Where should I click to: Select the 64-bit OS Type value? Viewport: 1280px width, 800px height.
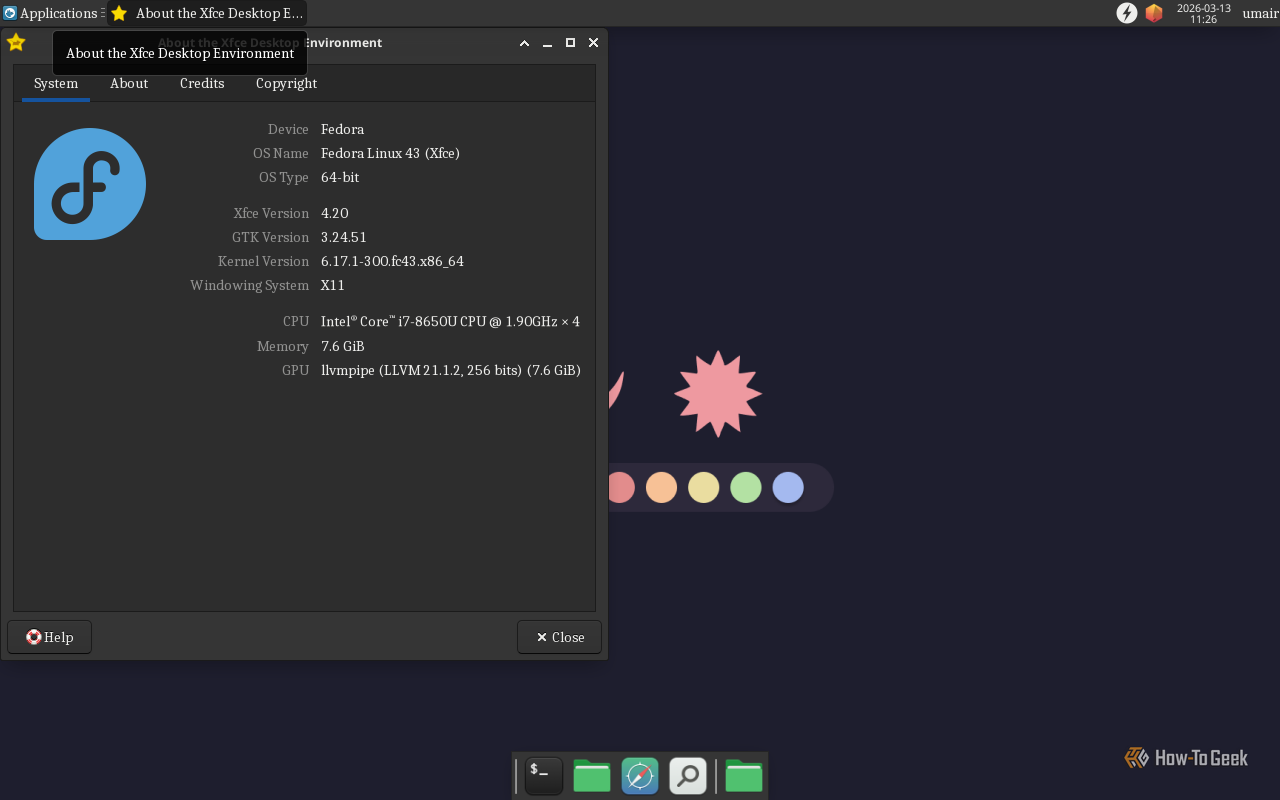pos(340,177)
